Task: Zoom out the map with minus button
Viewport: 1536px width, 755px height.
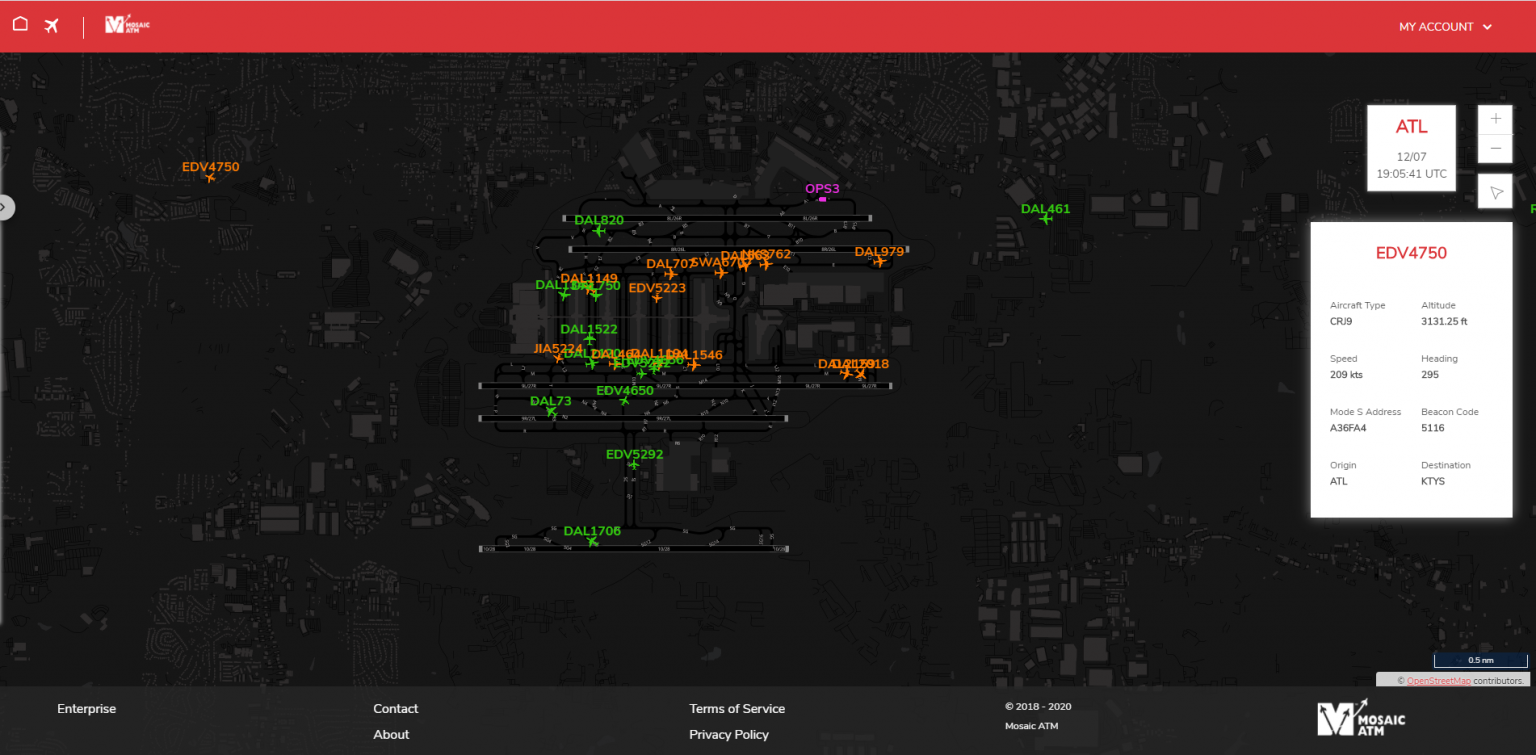Action: click(1495, 148)
